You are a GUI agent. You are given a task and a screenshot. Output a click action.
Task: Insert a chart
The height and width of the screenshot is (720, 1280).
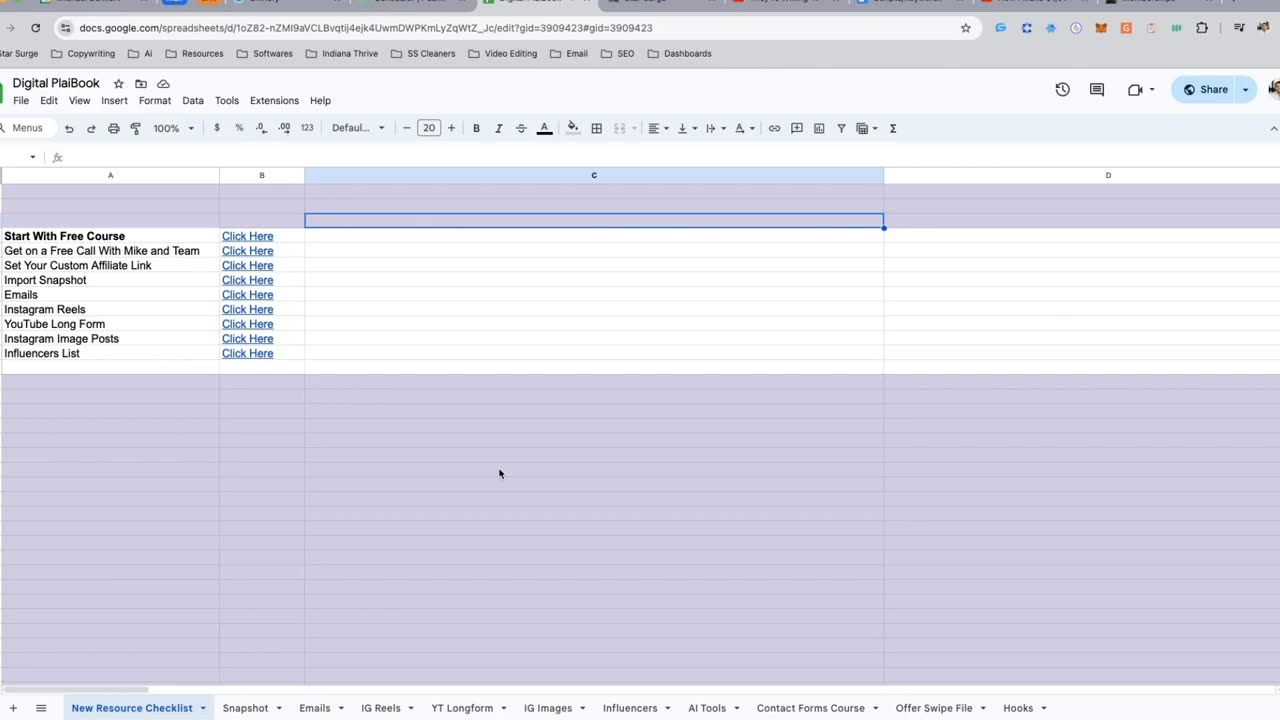pyautogui.click(x=819, y=128)
